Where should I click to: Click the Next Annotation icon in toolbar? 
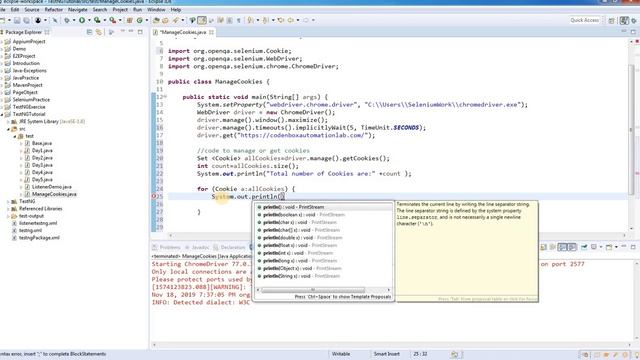250,20
